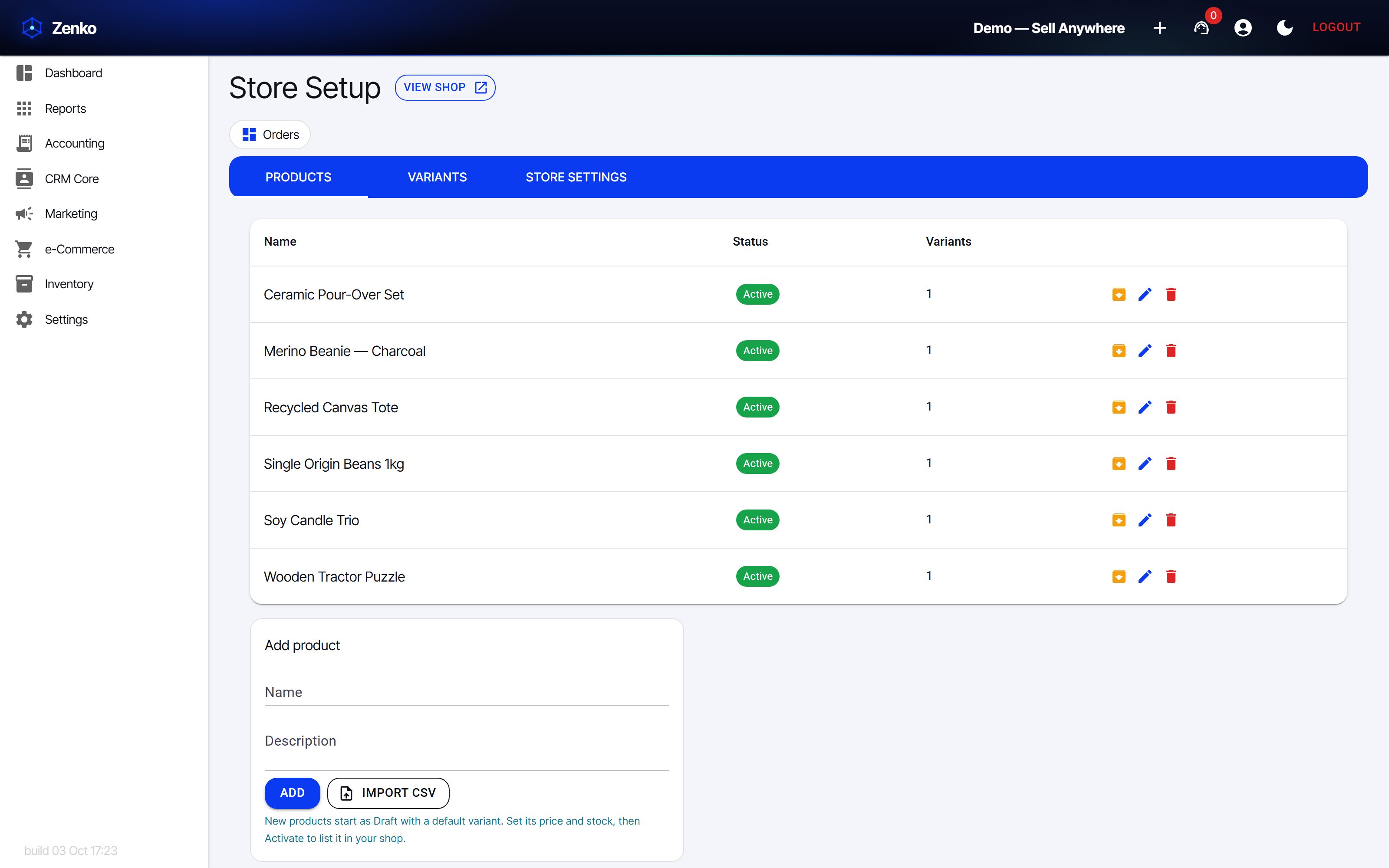Click the Active badge for Merino Beanie — Charcoal

click(757, 351)
